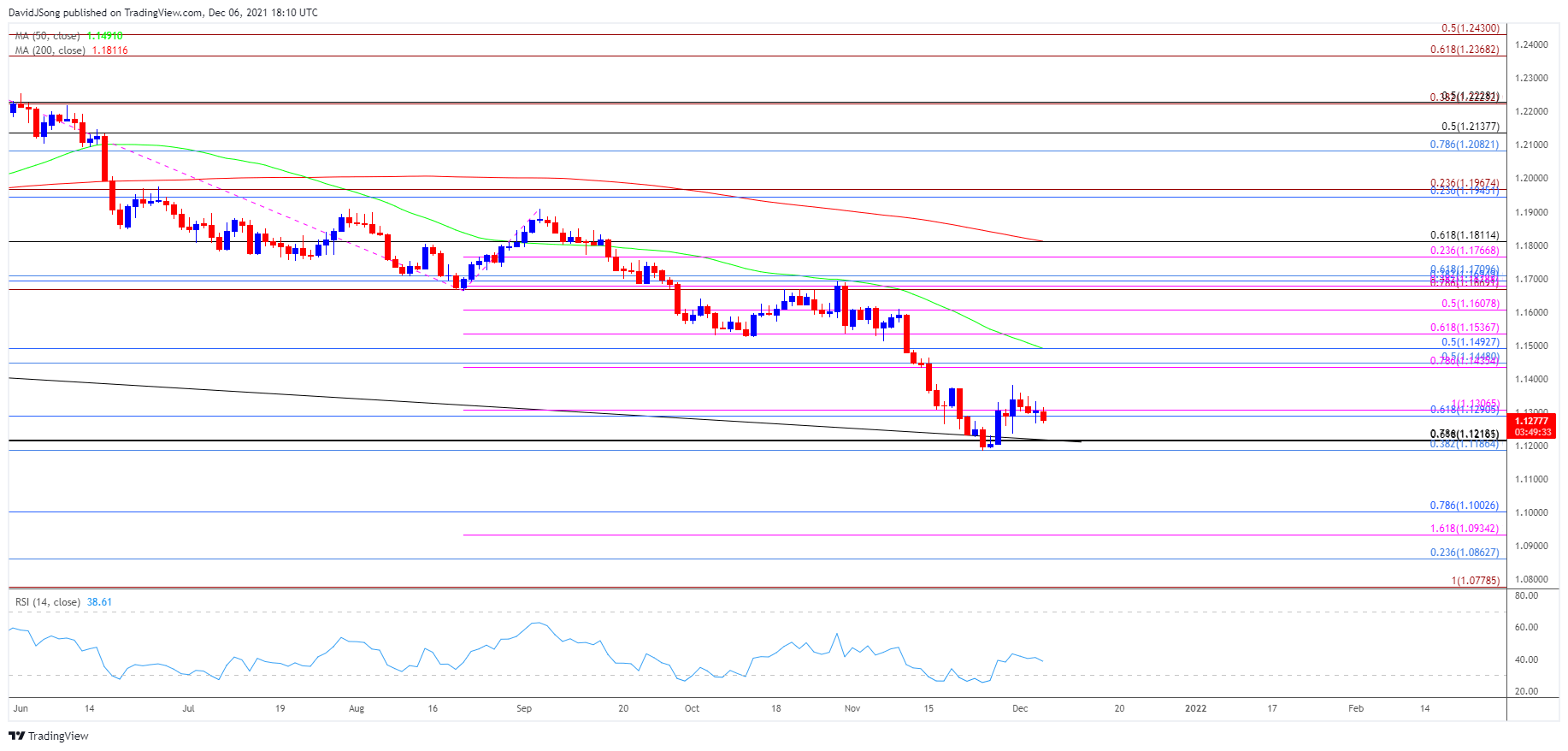Screen dimensions: 1568x751
Task: Click the 2022 label on time axis
Action: coord(1195,708)
